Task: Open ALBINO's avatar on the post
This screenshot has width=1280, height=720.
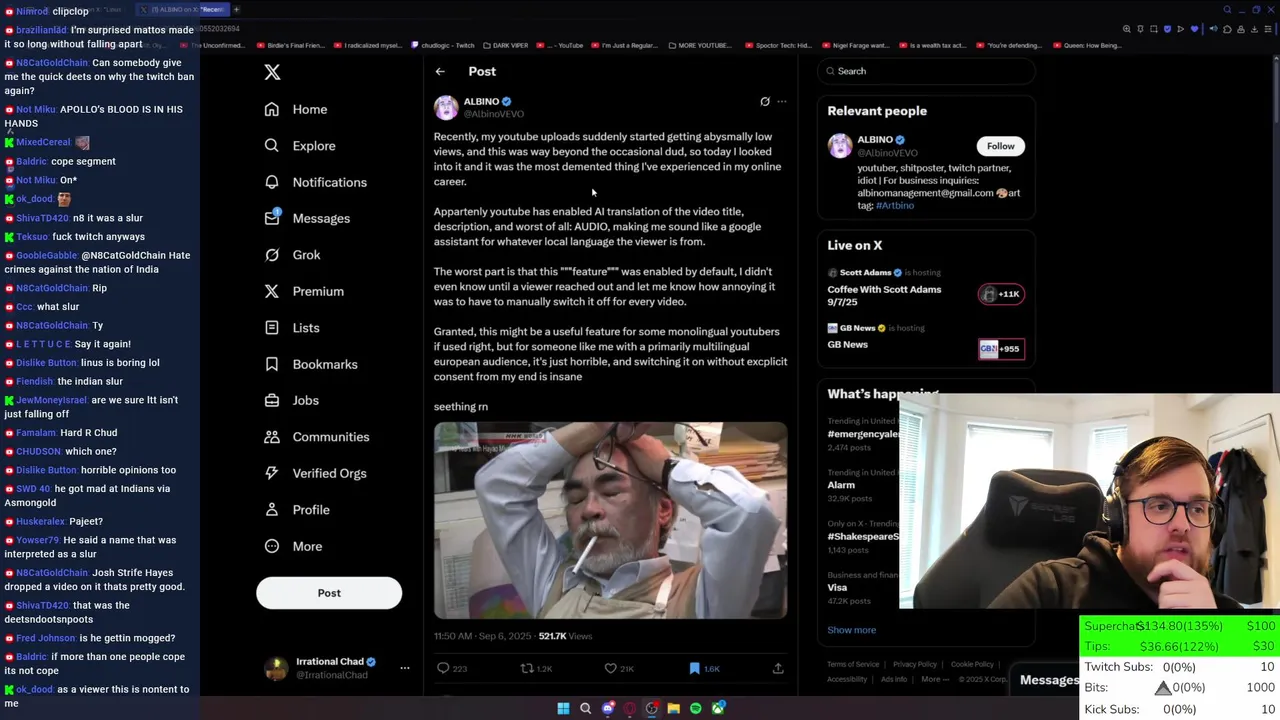Action: [x=446, y=107]
